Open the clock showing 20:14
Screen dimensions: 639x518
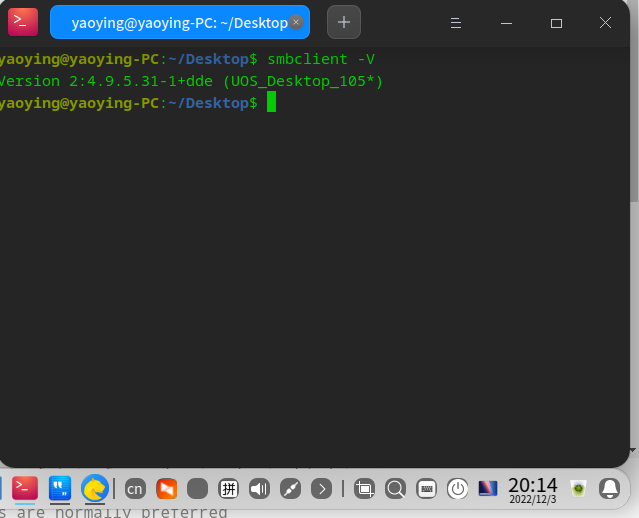click(532, 488)
